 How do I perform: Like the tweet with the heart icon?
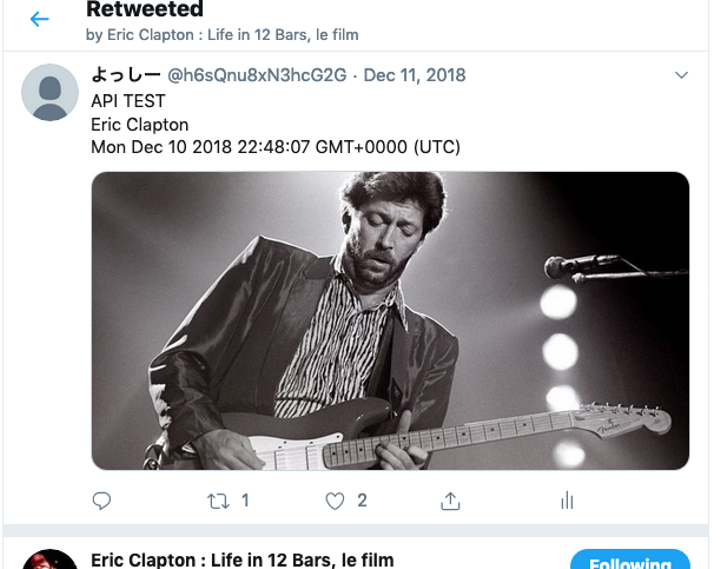click(x=335, y=501)
